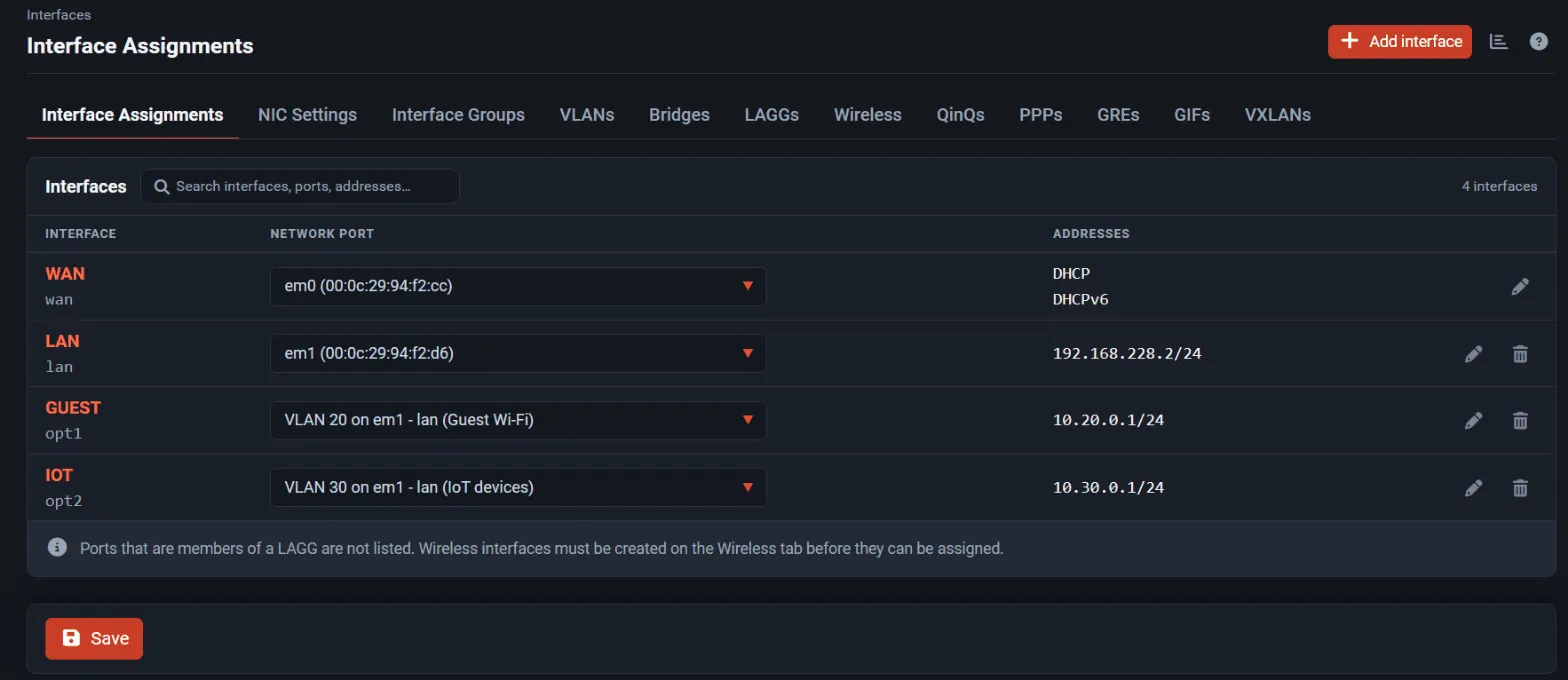Click the Save button
The width and height of the screenshot is (1568, 680).
(x=94, y=639)
